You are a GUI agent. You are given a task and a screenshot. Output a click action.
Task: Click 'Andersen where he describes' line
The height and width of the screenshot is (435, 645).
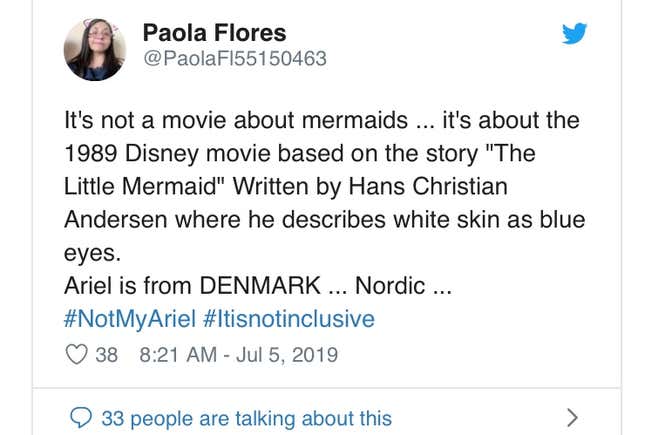(325, 219)
